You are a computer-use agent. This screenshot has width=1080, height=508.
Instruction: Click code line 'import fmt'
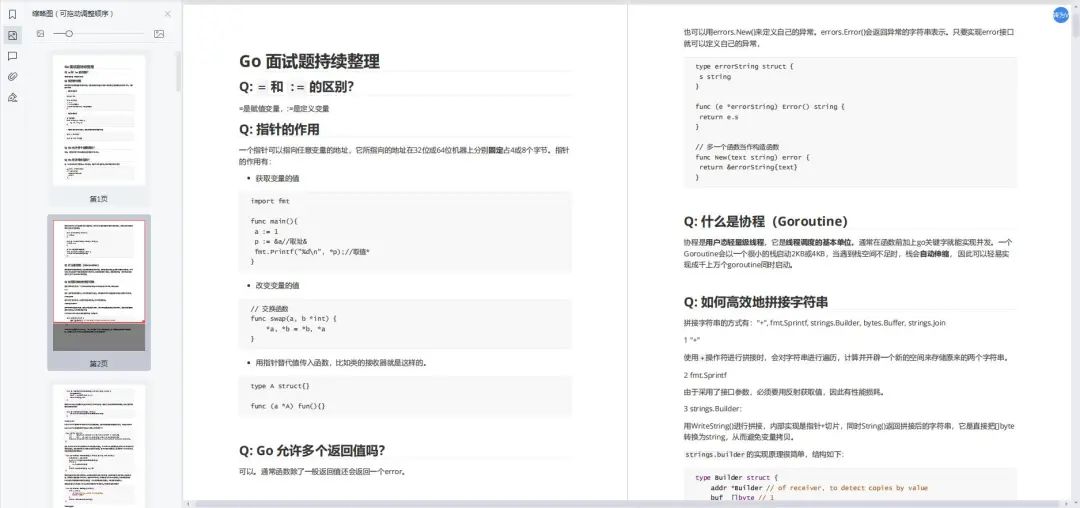pyautogui.click(x=270, y=201)
